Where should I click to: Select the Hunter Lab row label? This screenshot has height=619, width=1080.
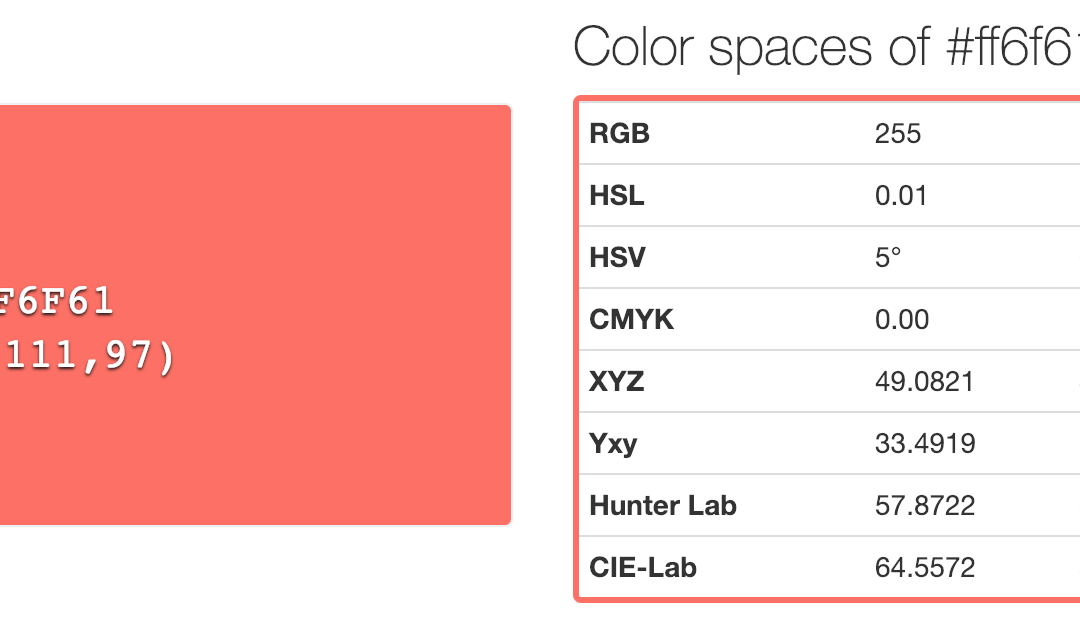(x=663, y=505)
